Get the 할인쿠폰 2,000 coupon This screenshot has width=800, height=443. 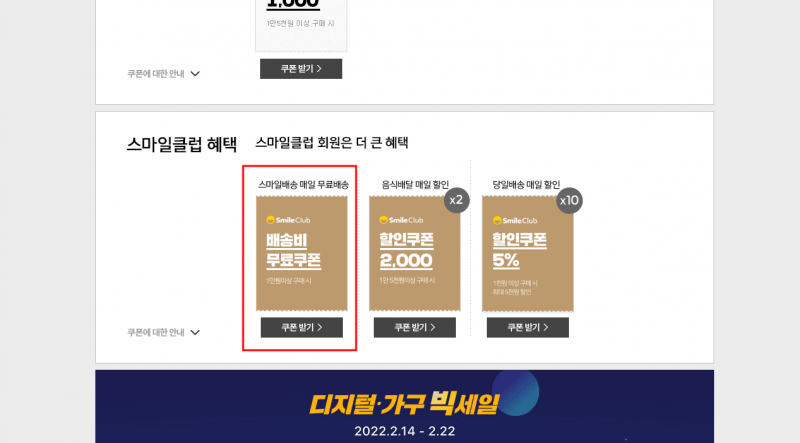415,328
